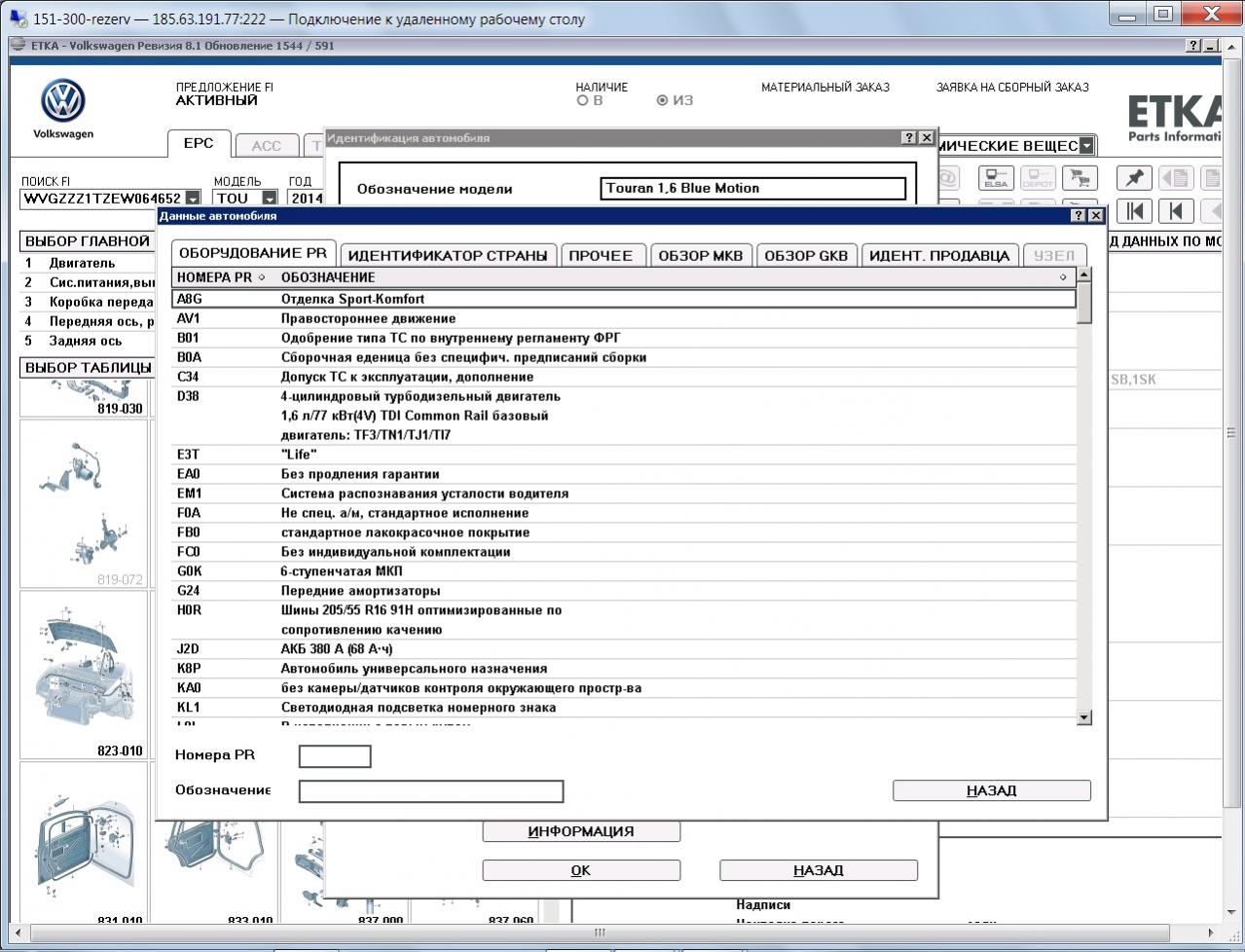Close the Идентификация автомобиля dialog
Viewport: 1245px width, 952px height.
[x=926, y=138]
